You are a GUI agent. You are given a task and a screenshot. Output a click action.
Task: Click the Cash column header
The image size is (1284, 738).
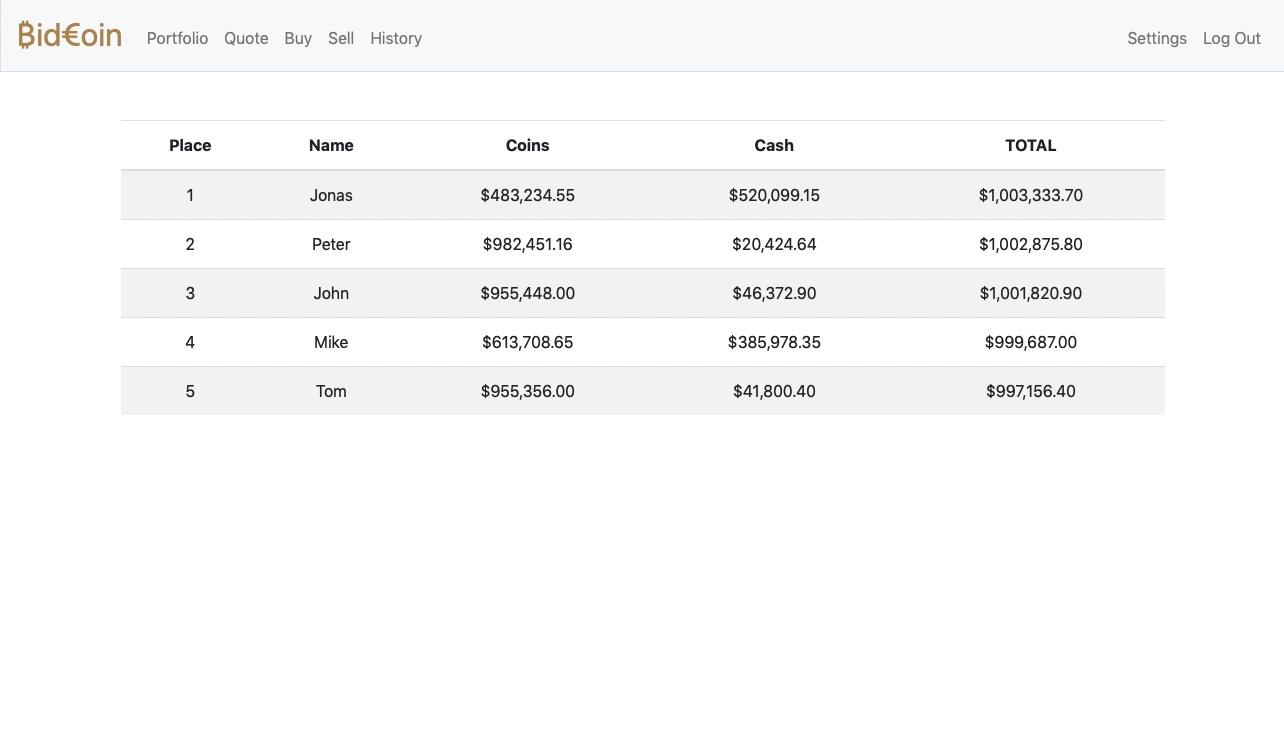pos(774,145)
